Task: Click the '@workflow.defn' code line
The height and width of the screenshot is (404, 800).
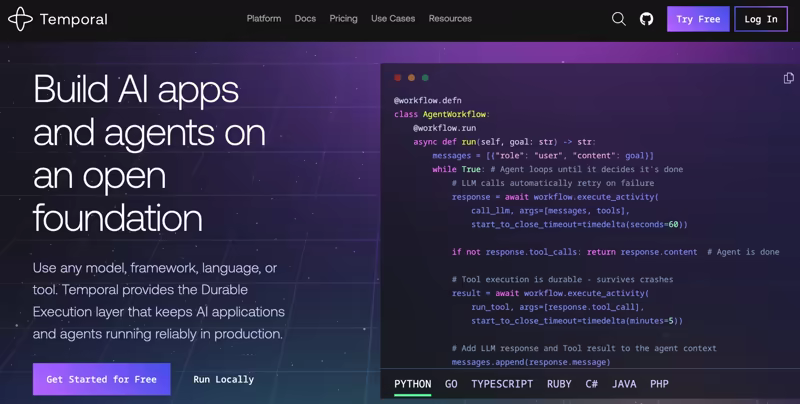Action: click(x=428, y=100)
